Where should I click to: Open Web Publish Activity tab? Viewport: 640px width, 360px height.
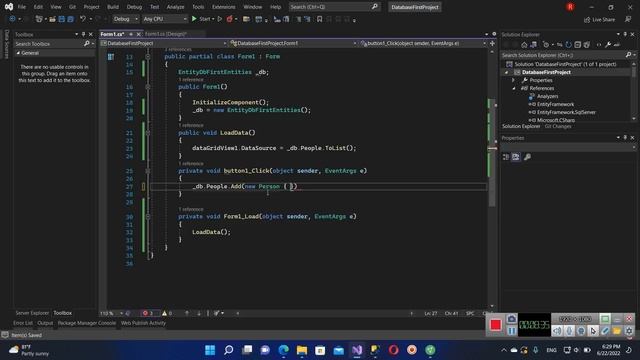(x=143, y=323)
